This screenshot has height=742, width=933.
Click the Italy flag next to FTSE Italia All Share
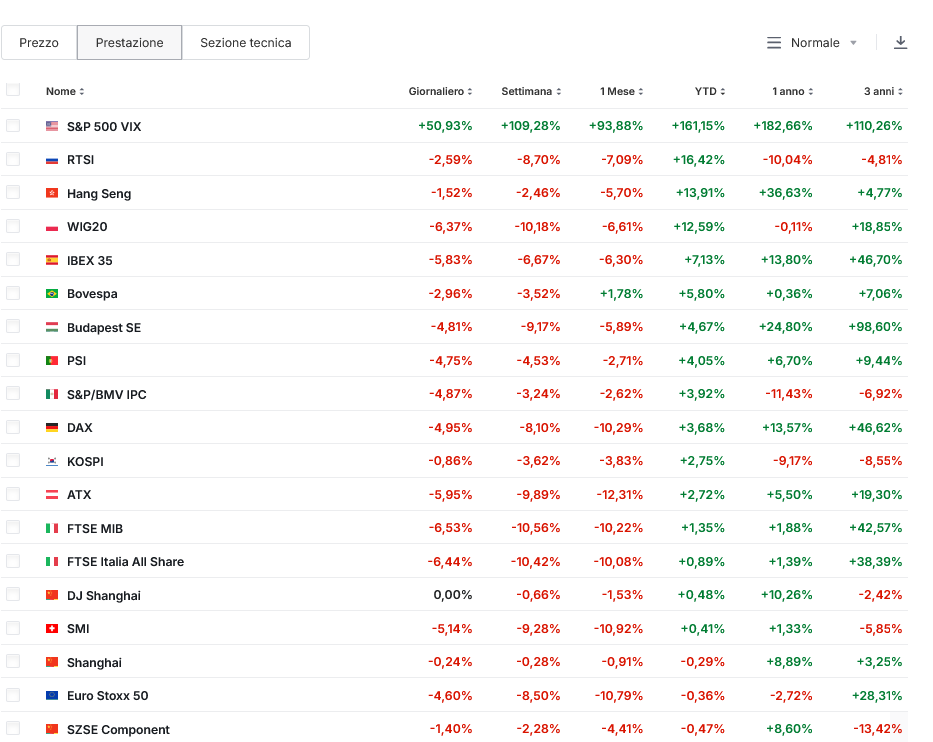coord(52,562)
